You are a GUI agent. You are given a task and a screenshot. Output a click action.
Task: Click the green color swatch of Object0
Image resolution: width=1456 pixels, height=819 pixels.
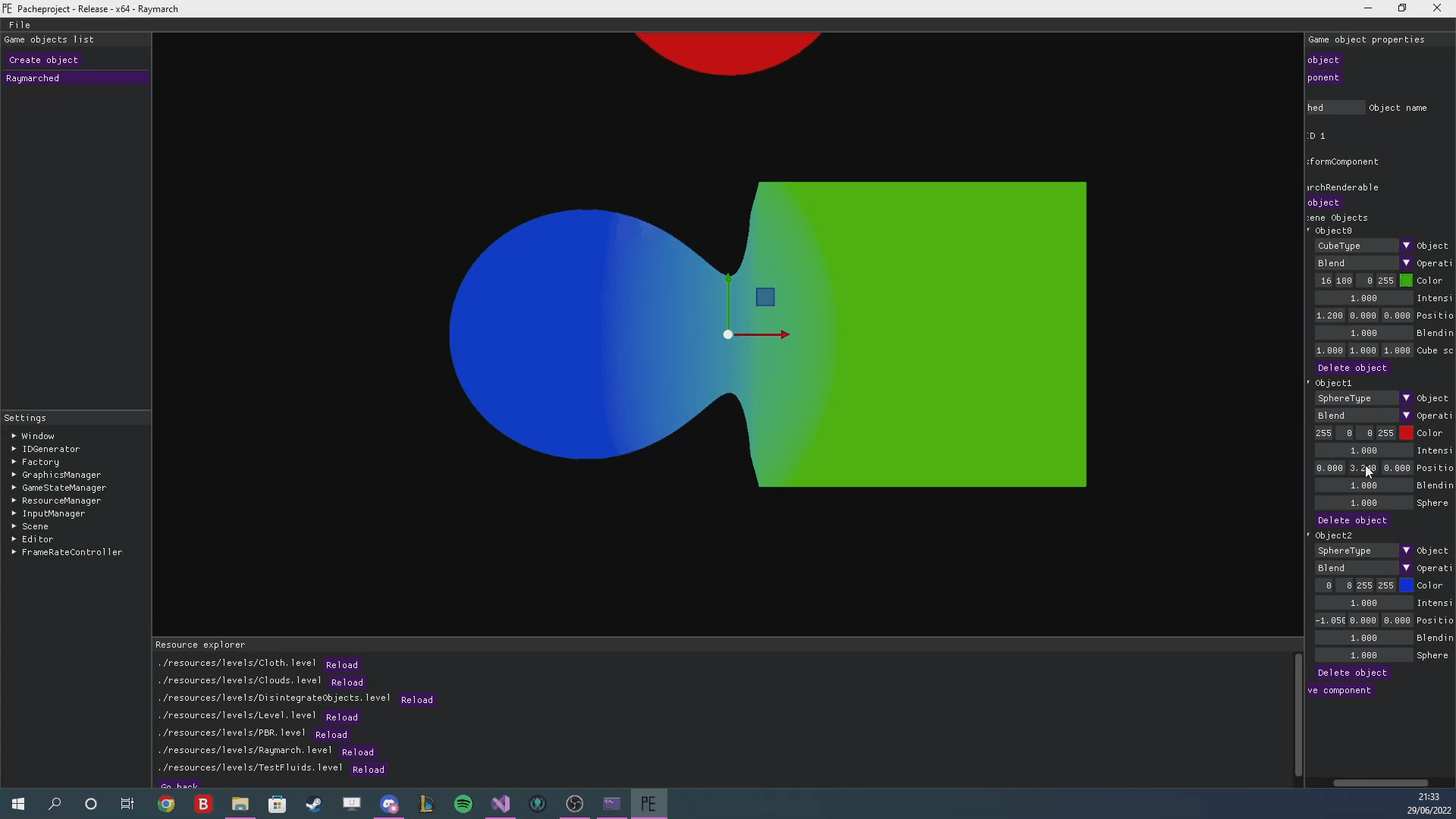1406,281
